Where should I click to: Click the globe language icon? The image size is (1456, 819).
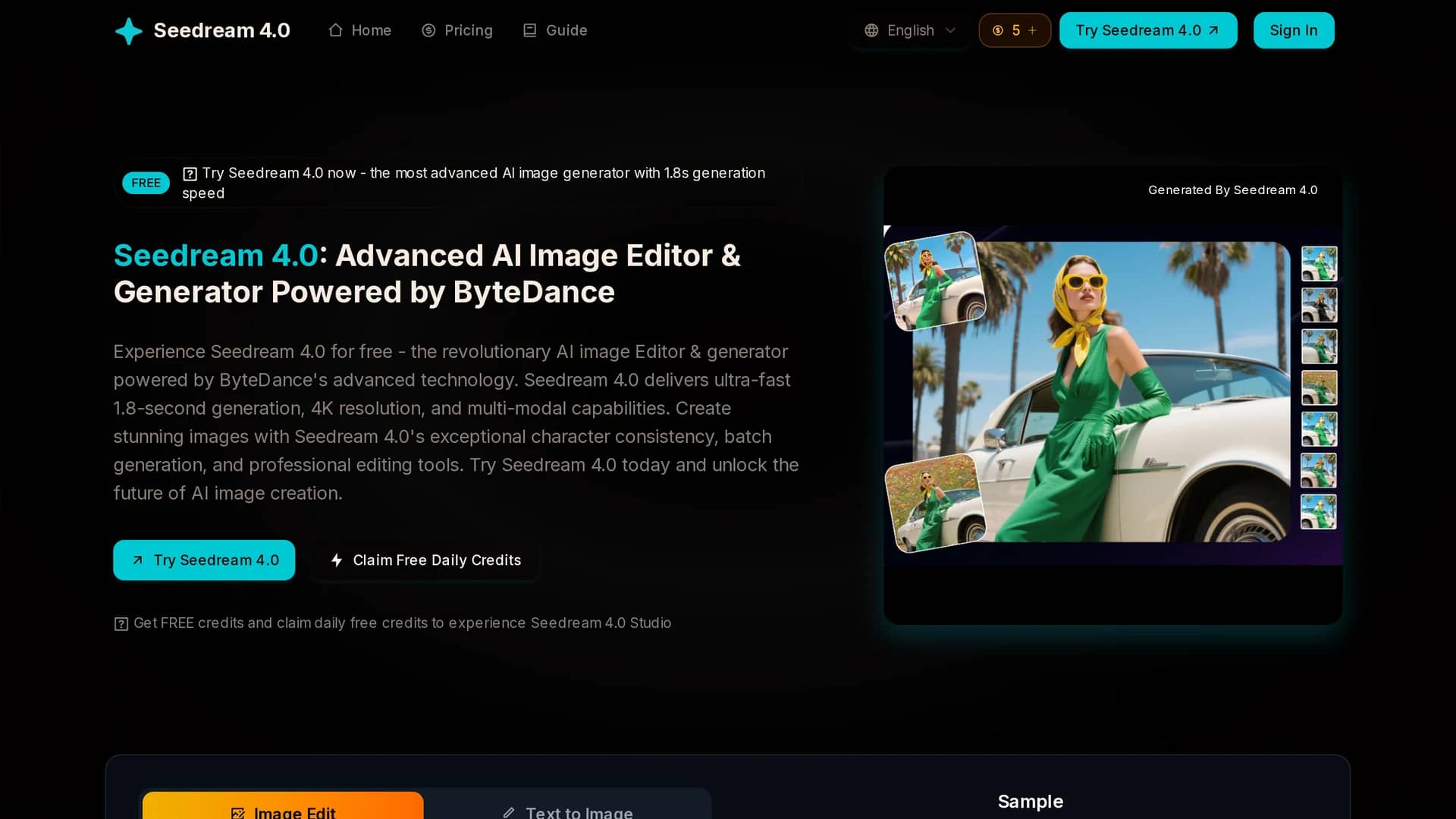(x=871, y=30)
